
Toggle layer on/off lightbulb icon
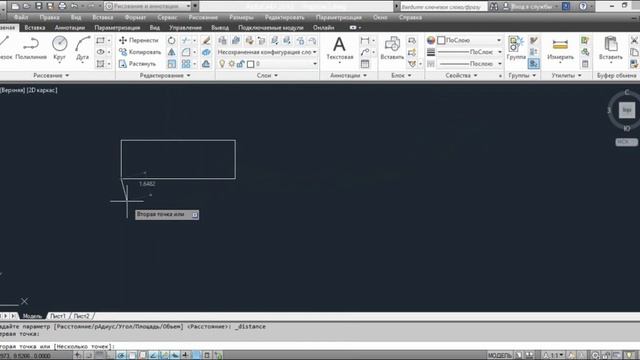(222, 64)
